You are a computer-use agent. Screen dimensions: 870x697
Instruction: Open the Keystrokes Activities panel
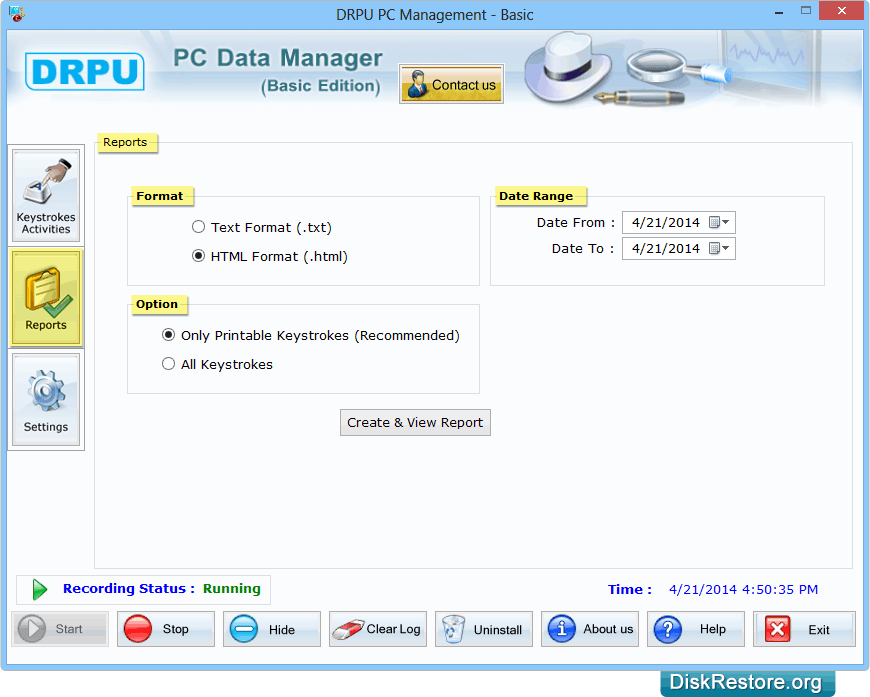click(x=46, y=195)
